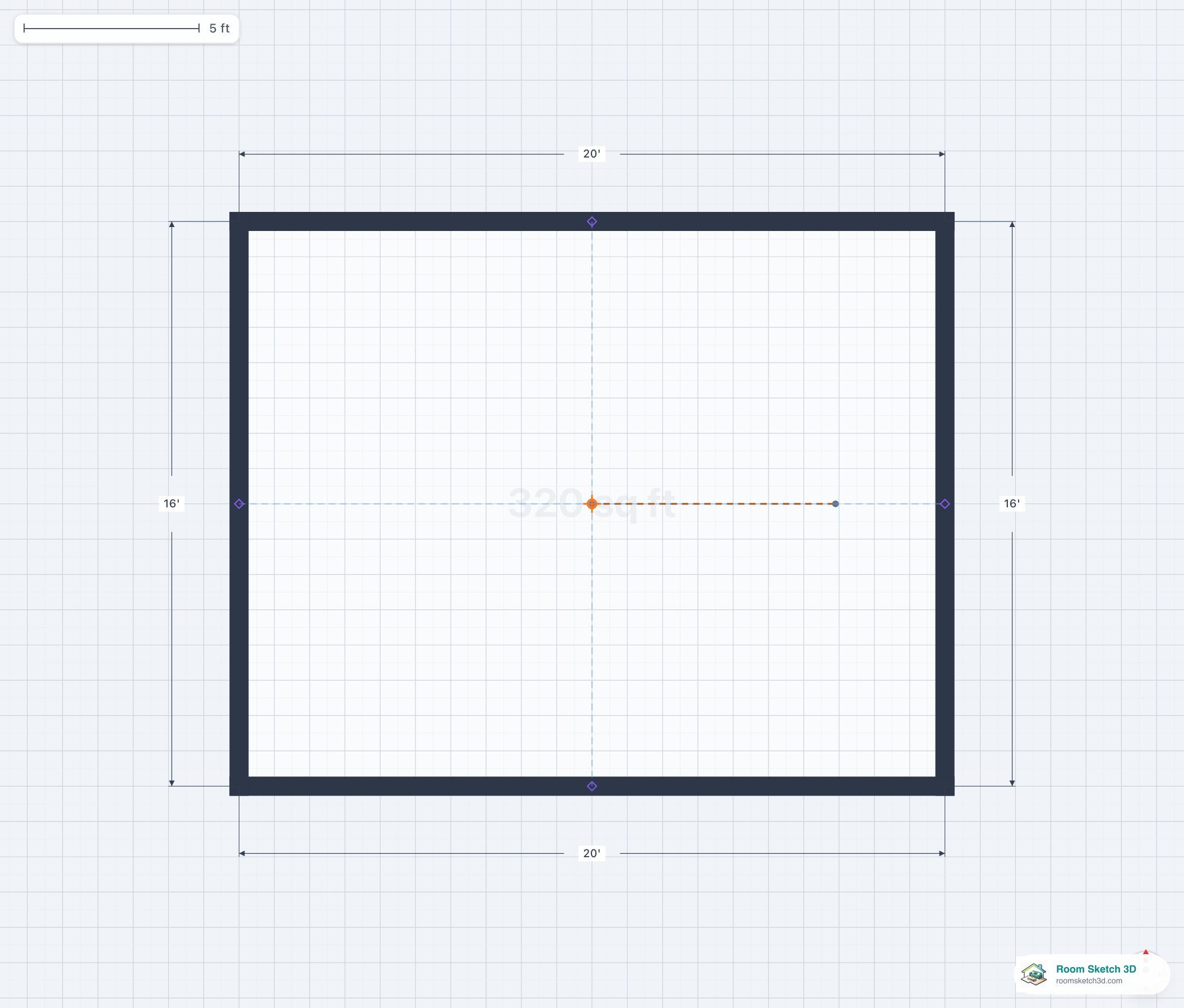
Task: Click the left 16' dimension label
Action: pos(172,503)
